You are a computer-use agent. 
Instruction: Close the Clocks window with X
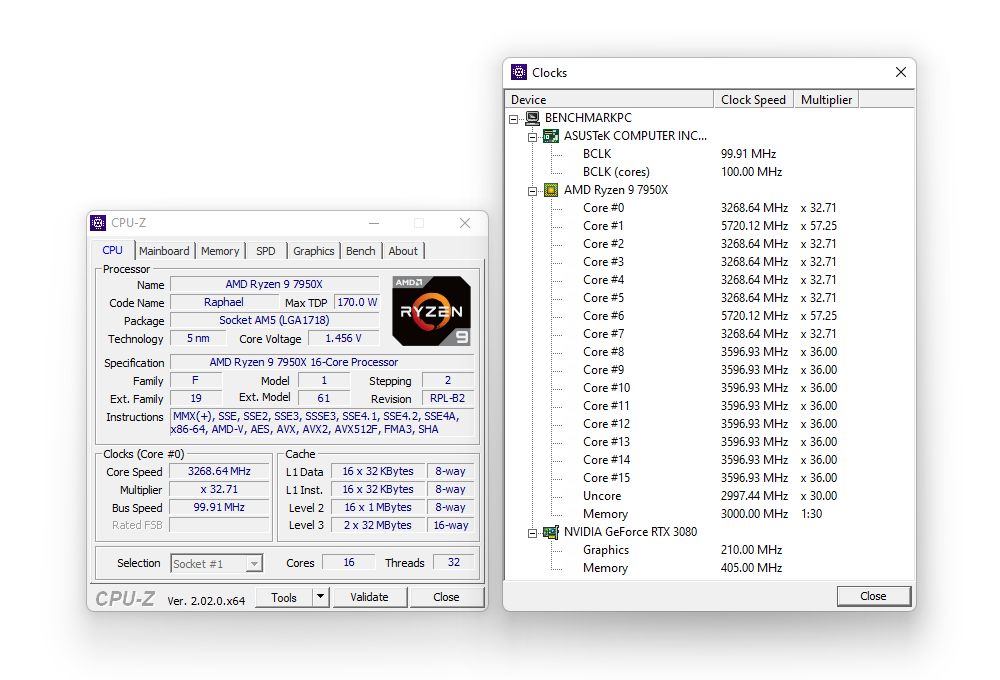[x=901, y=72]
